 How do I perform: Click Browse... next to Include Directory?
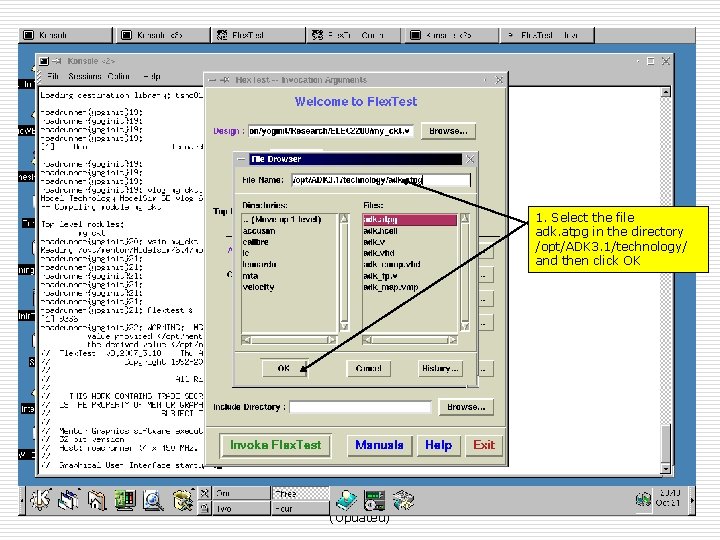pos(466,407)
